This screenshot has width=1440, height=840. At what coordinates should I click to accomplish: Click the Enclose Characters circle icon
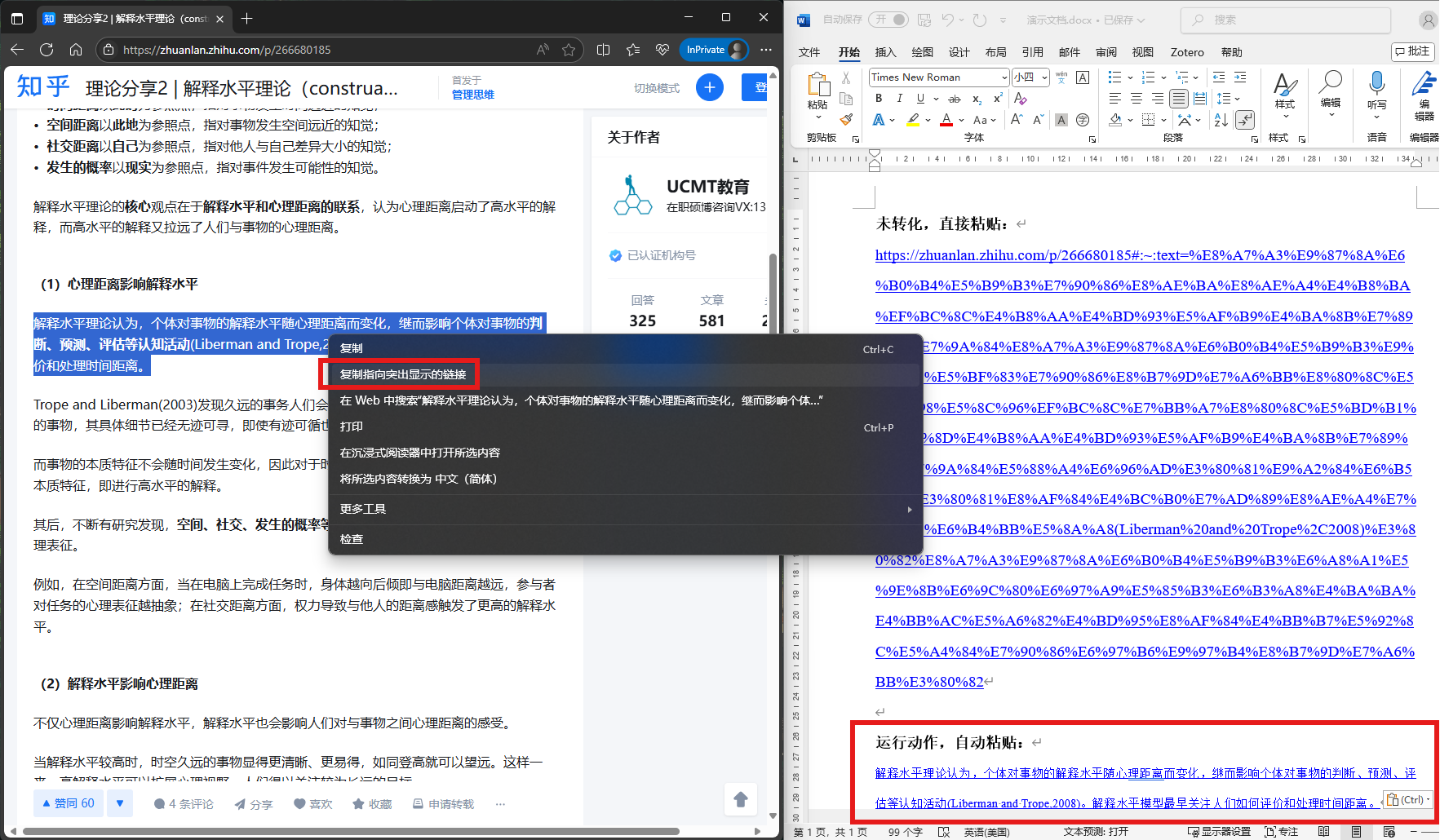(x=1083, y=120)
